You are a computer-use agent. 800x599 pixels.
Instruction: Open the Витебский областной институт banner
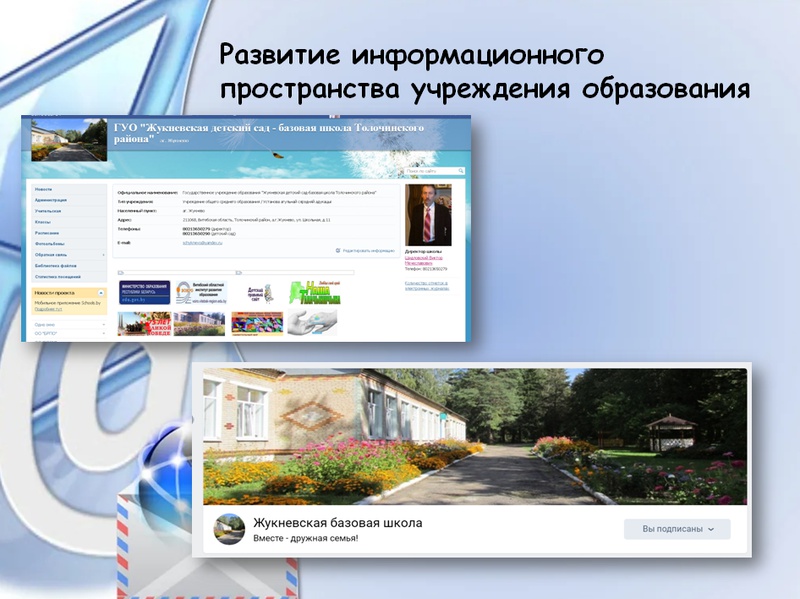coord(201,292)
